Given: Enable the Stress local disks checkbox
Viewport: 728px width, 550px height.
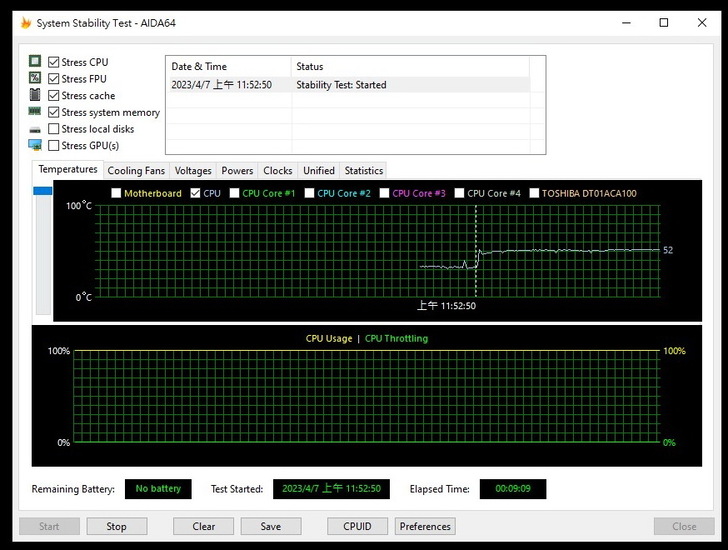Looking at the screenshot, I should (x=54, y=129).
